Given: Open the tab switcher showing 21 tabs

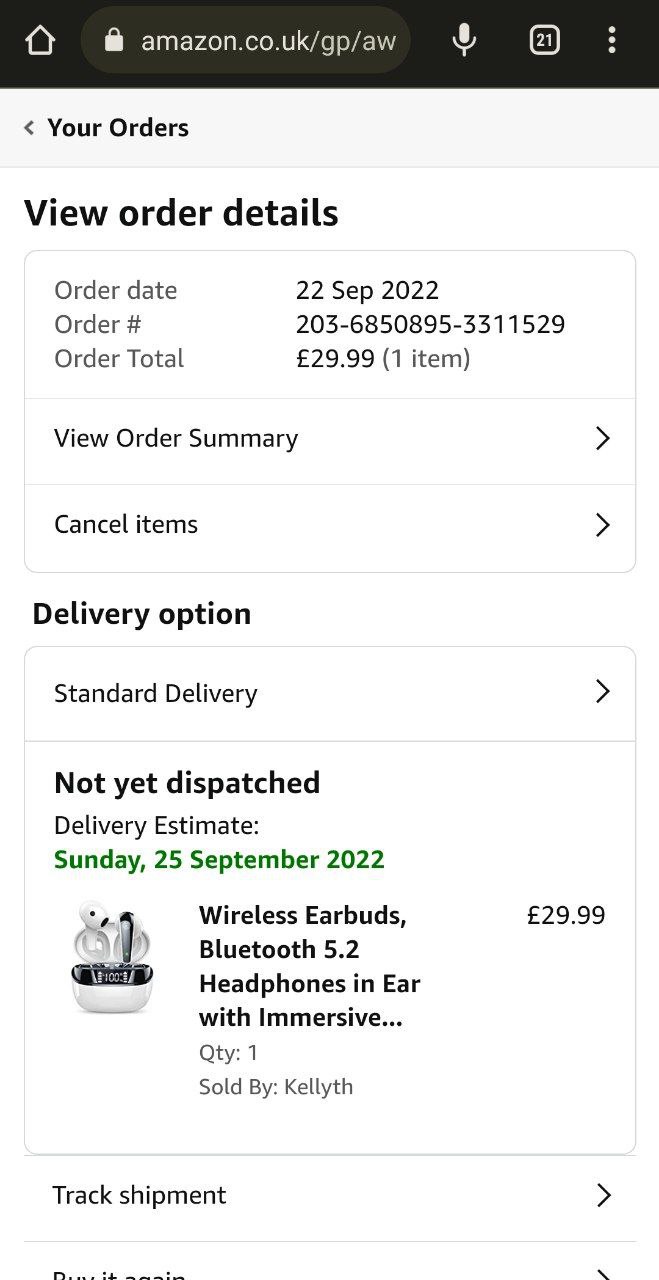Looking at the screenshot, I should tap(544, 41).
